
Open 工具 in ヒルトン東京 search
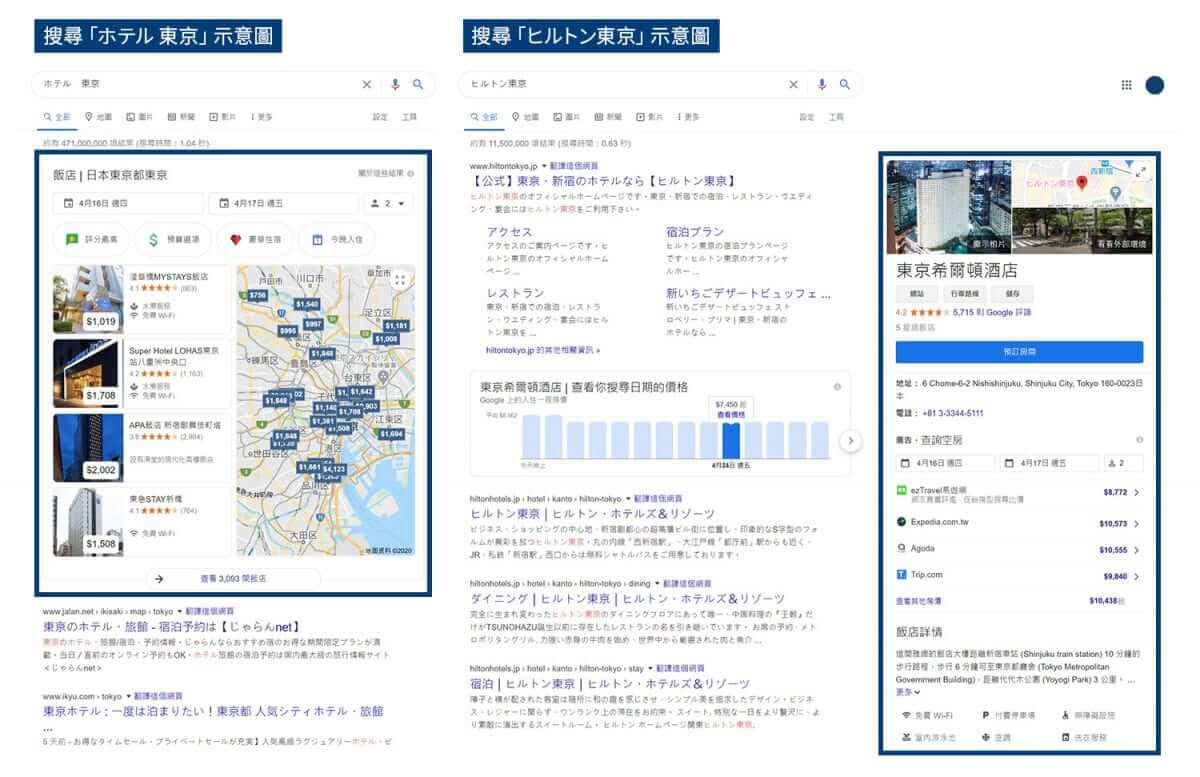[836, 117]
